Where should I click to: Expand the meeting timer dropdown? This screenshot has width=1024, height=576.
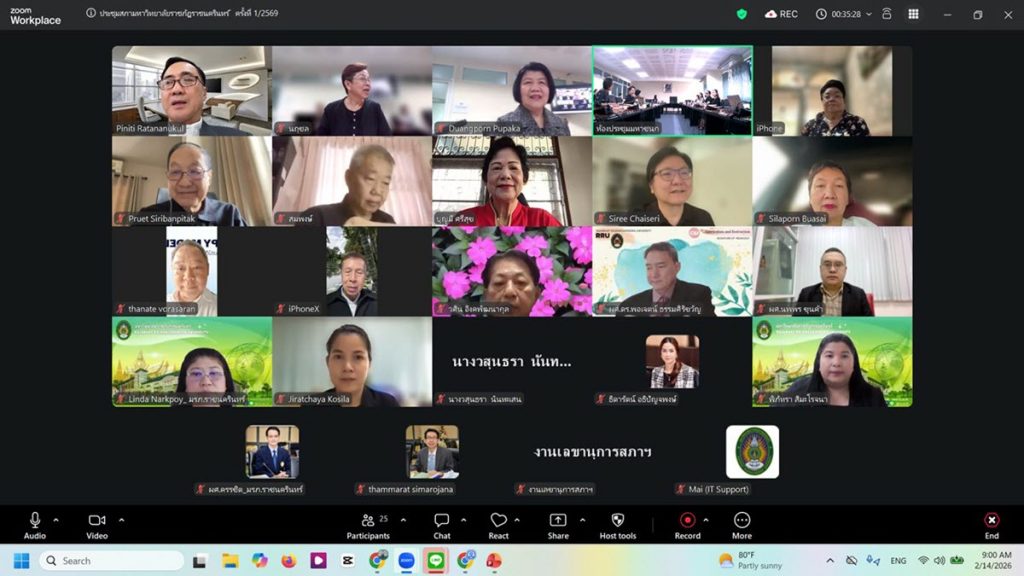868,14
